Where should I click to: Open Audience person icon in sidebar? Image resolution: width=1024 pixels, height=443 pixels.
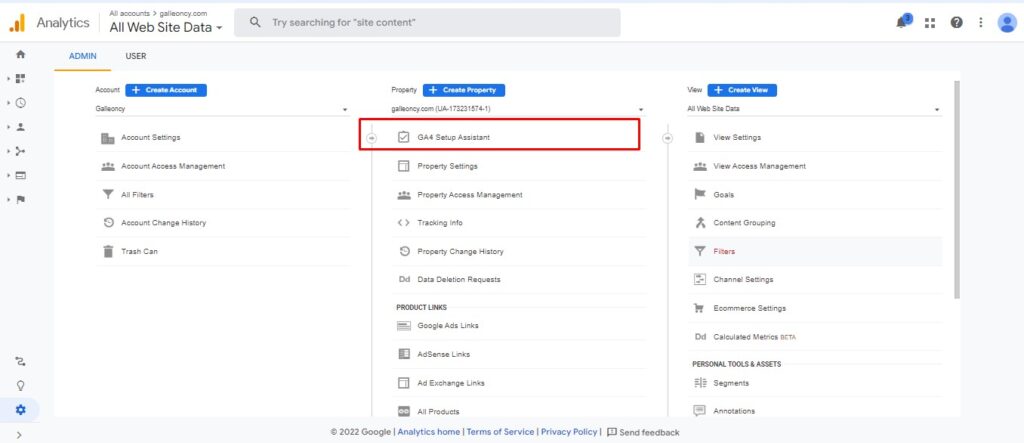point(20,127)
